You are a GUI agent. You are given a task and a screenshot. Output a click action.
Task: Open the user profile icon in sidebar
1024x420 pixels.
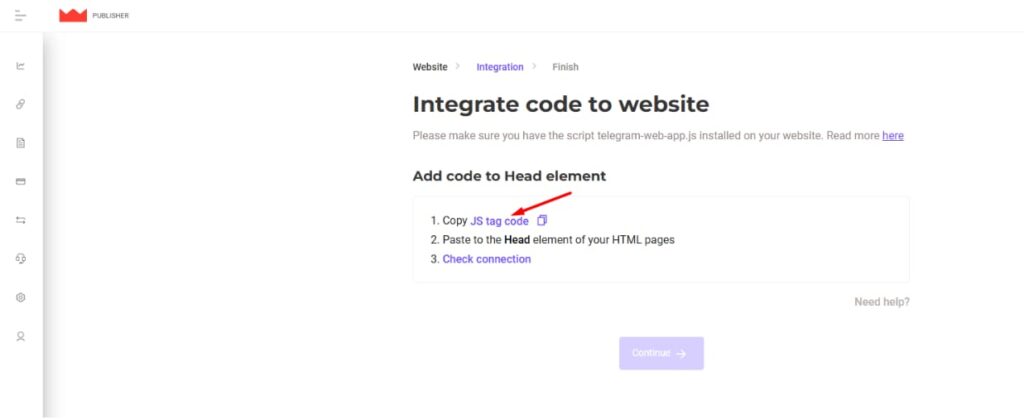click(x=20, y=336)
